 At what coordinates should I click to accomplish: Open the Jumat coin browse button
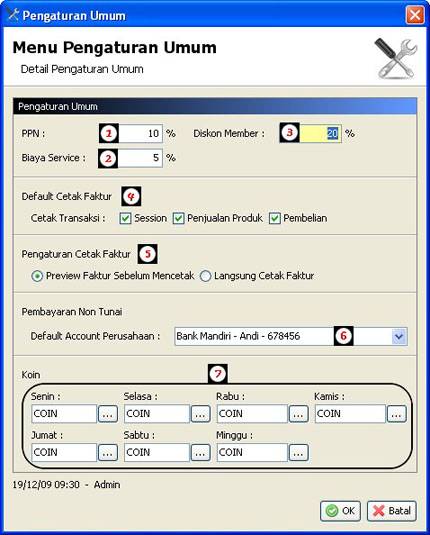[108, 453]
